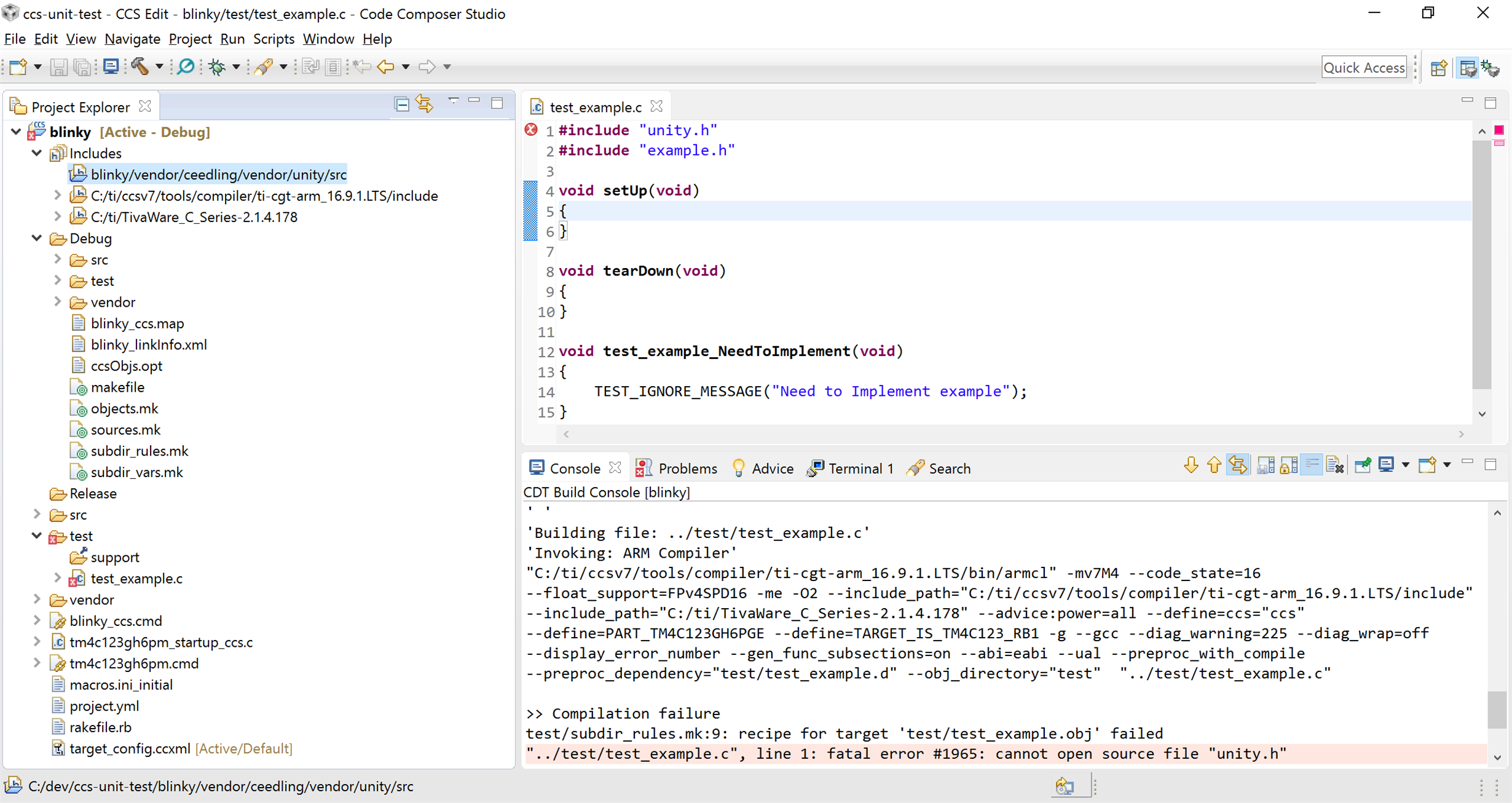Click the yellow Back navigation arrow in the toolbar
Screen dimensions: 1512x803
[386, 66]
